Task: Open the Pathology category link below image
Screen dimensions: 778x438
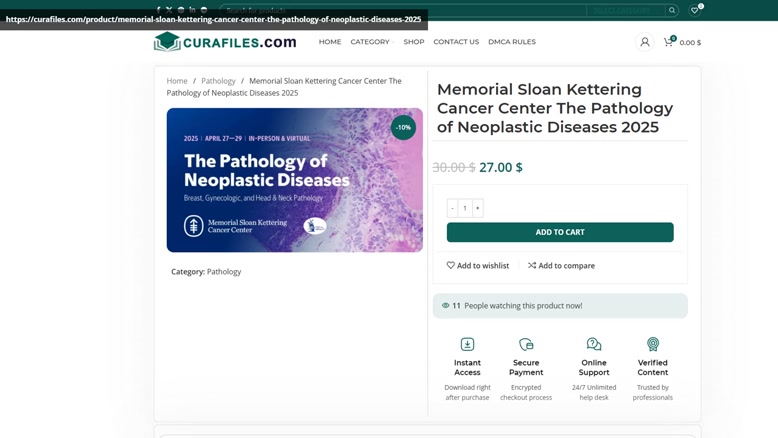Action: (x=224, y=272)
